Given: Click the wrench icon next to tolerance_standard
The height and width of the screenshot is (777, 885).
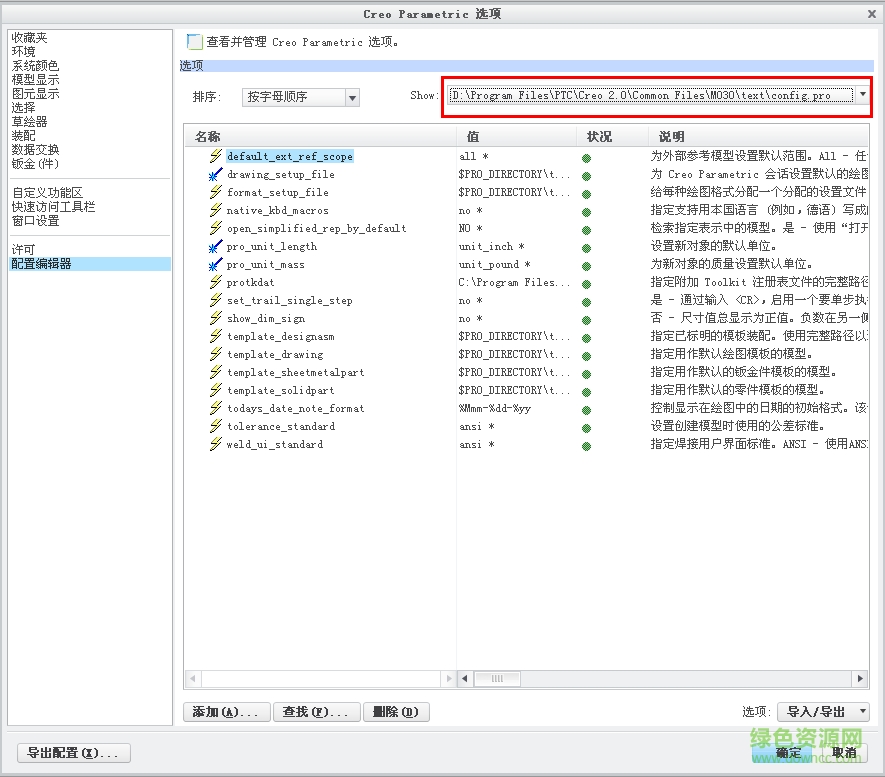Looking at the screenshot, I should (216, 427).
